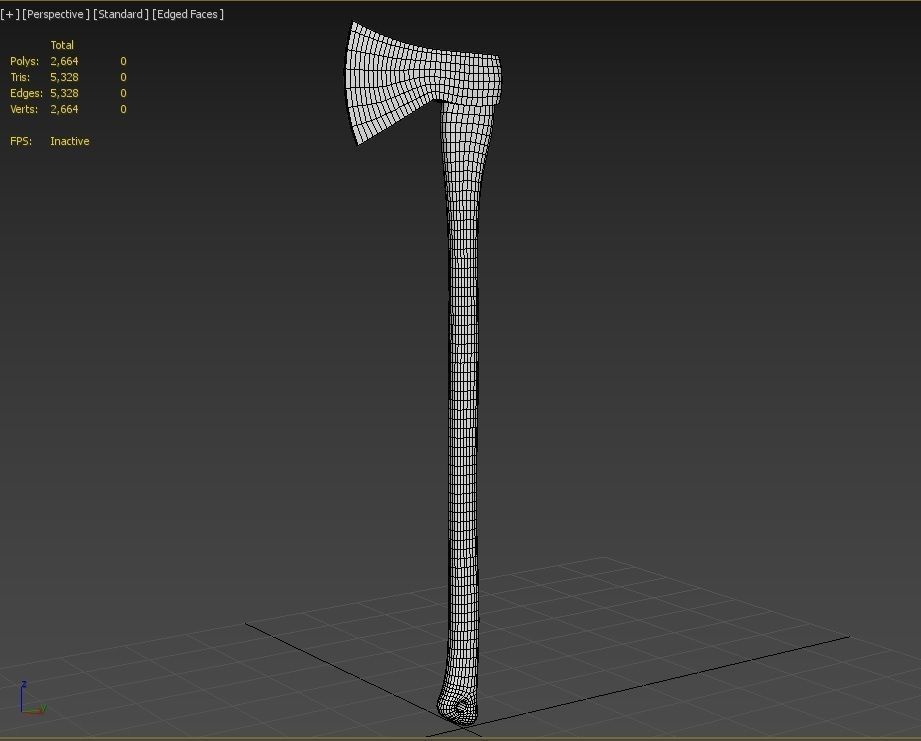The width and height of the screenshot is (921, 741).
Task: Click the Polys count 2,664 statistic
Action: click(64, 61)
